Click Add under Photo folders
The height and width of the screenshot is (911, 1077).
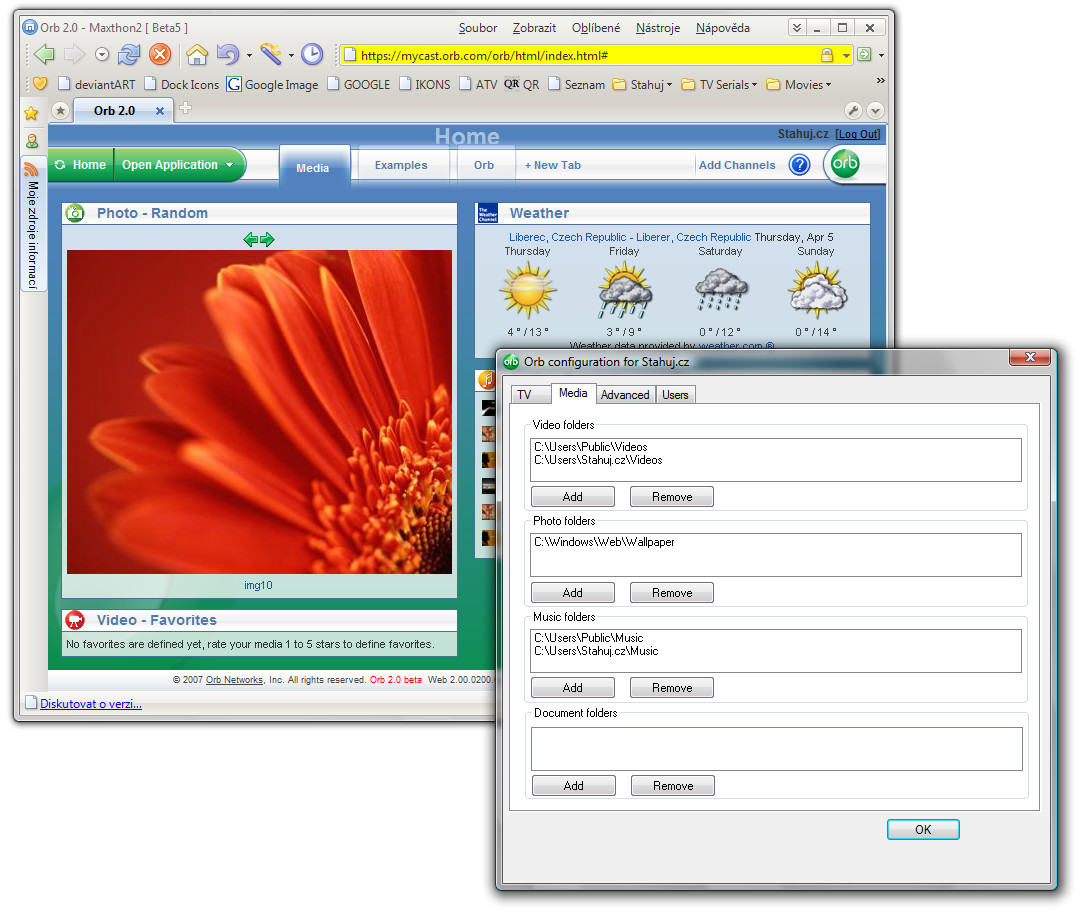click(573, 592)
